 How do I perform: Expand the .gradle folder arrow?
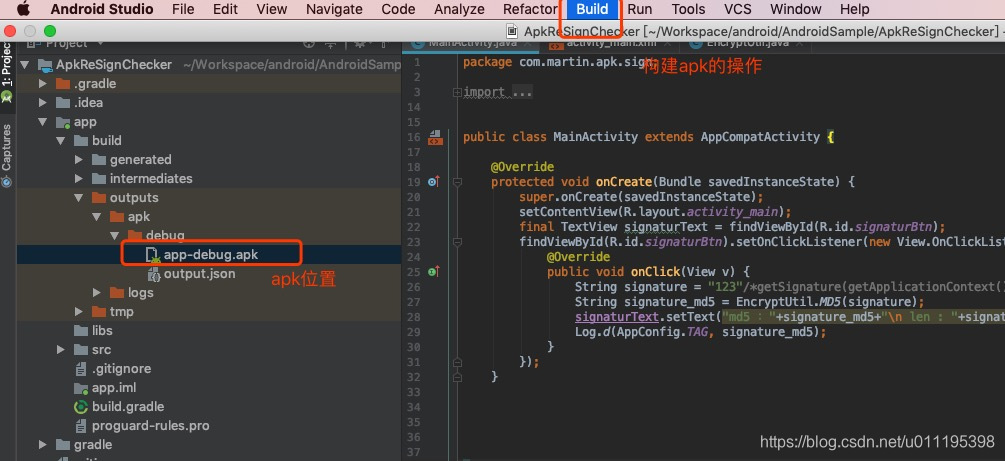point(43,84)
